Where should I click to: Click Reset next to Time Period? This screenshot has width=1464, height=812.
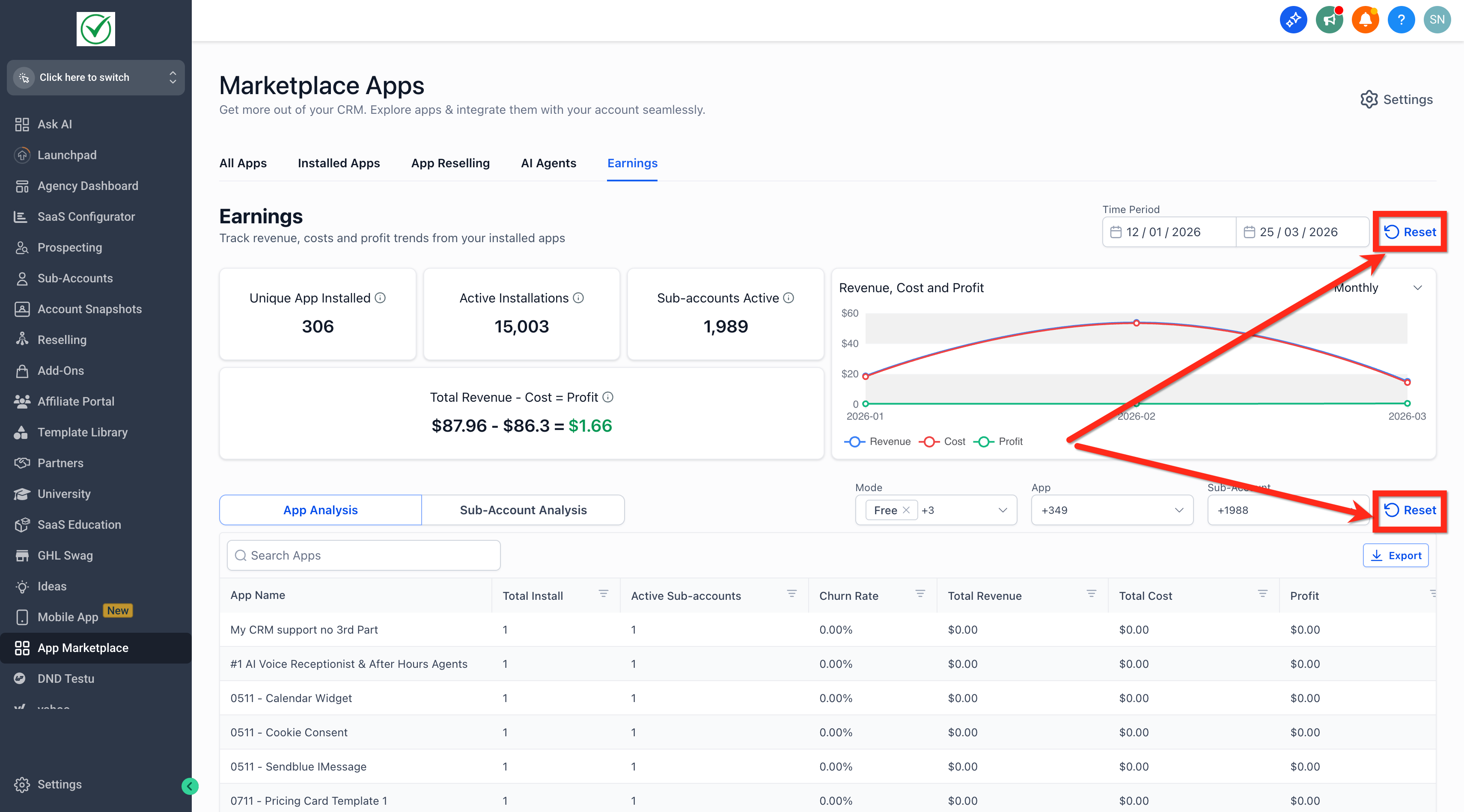pyautogui.click(x=1410, y=232)
